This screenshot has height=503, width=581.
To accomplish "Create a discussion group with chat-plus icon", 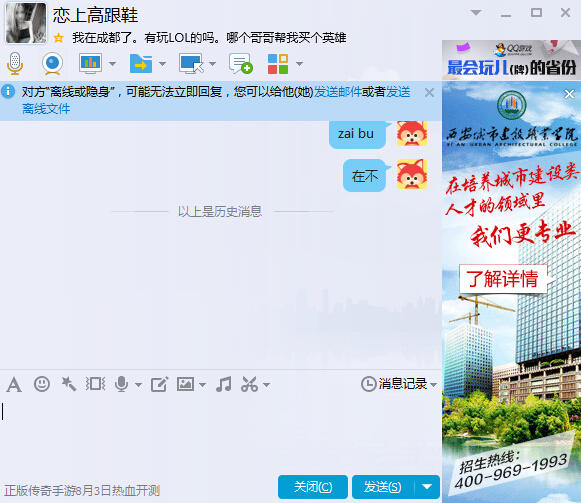I will 241,63.
